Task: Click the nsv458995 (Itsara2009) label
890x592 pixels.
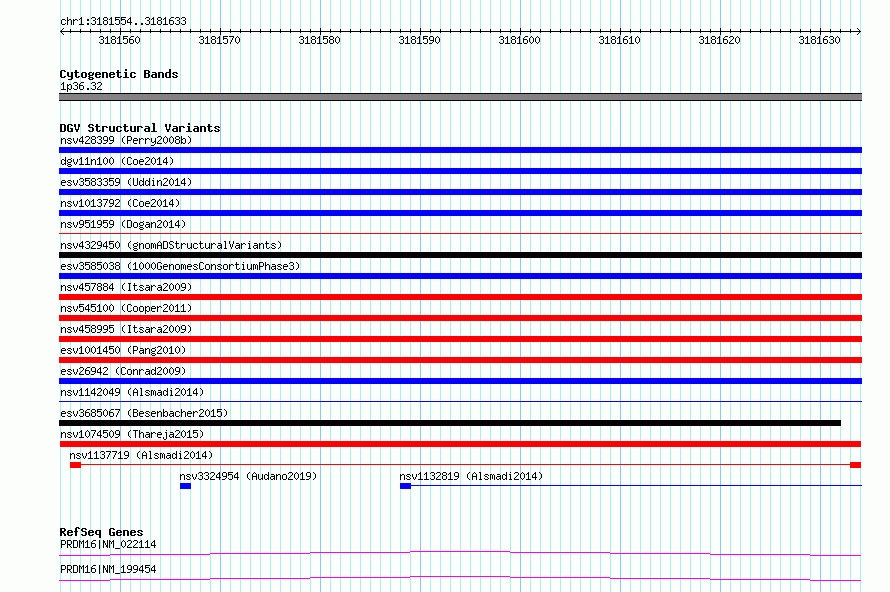Action: click(126, 329)
